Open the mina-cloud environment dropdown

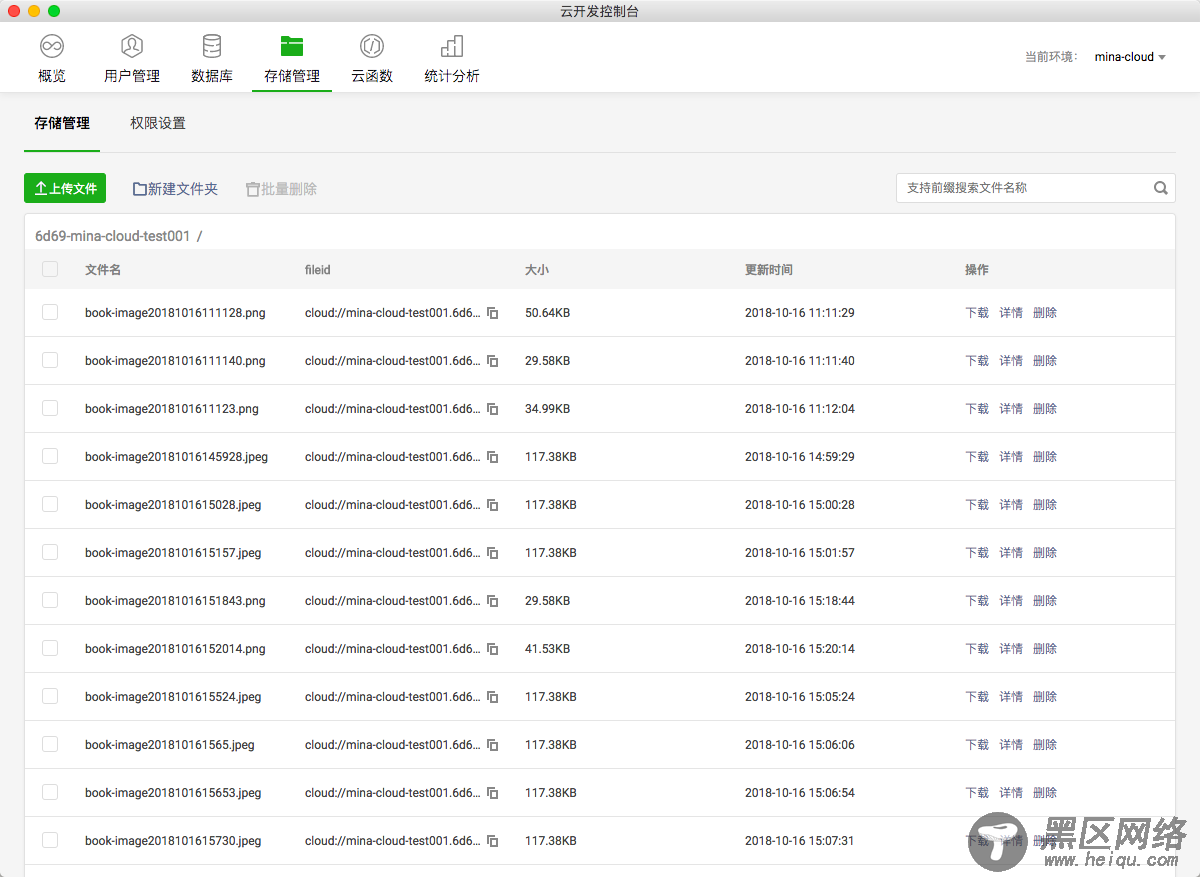click(x=1130, y=57)
